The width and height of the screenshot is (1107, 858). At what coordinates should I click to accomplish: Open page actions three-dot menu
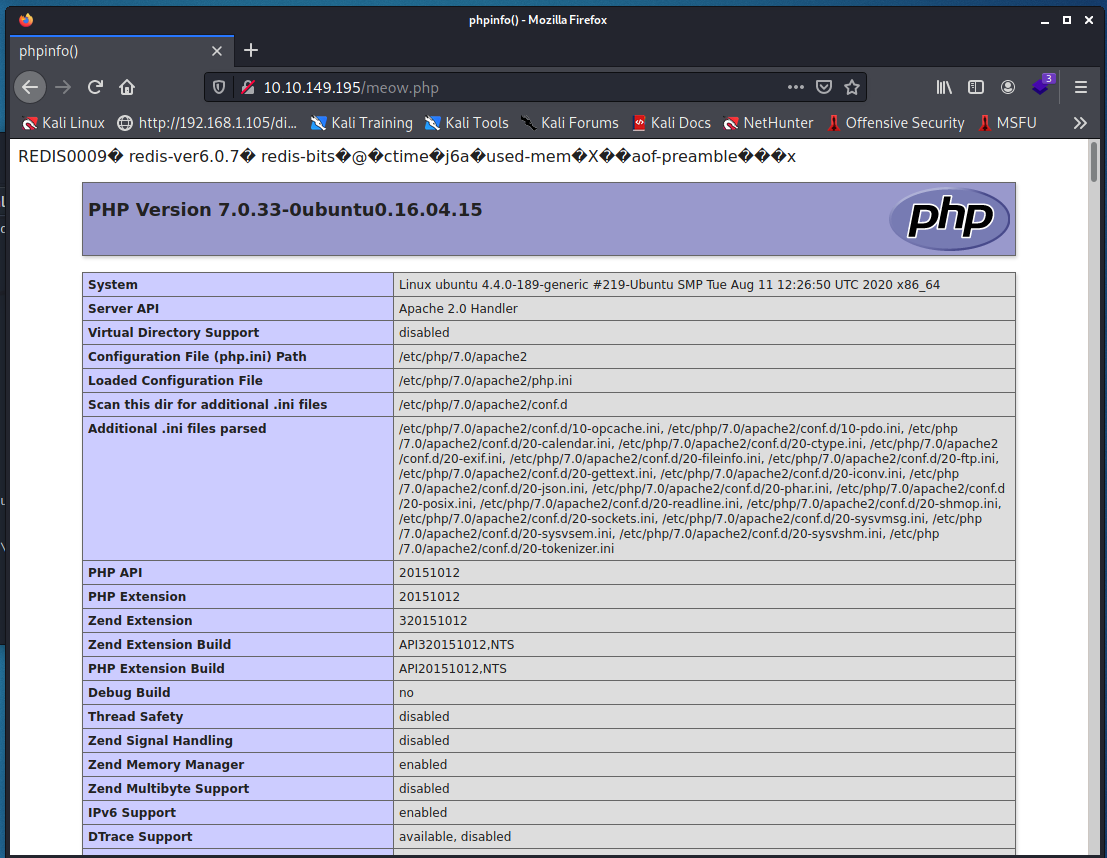796,87
